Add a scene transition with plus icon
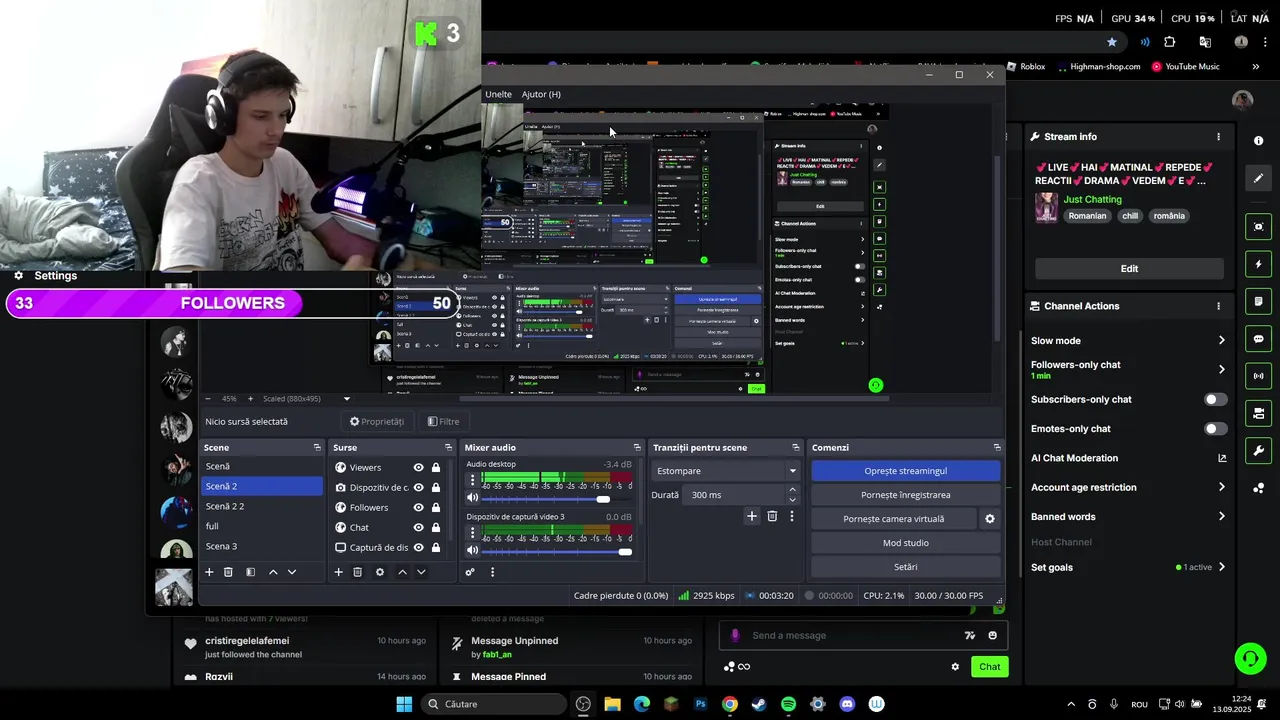Screen dimensions: 1280x720 coord(752,516)
